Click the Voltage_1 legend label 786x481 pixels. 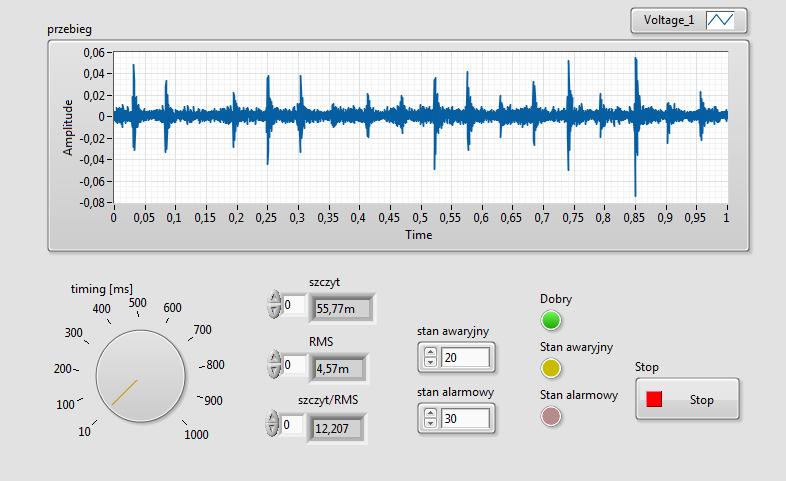(x=669, y=20)
